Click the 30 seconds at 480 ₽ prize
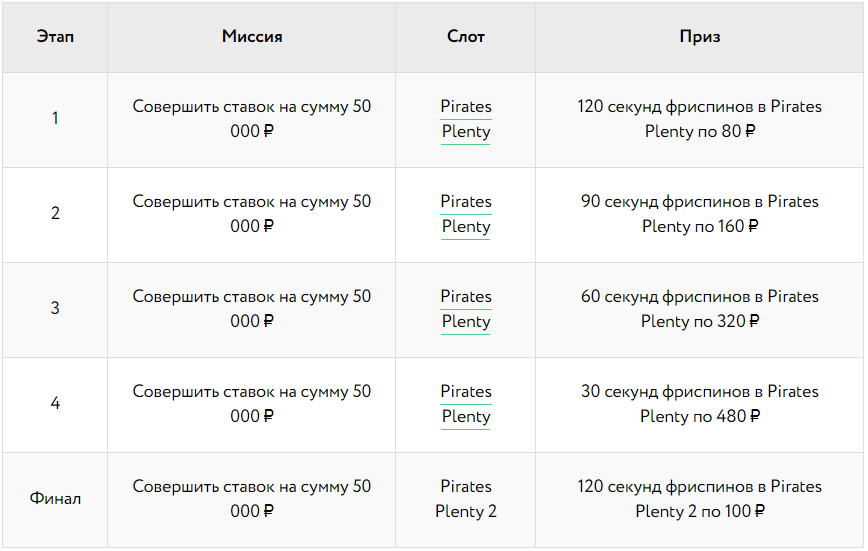The width and height of the screenshot is (868, 551). [700, 404]
